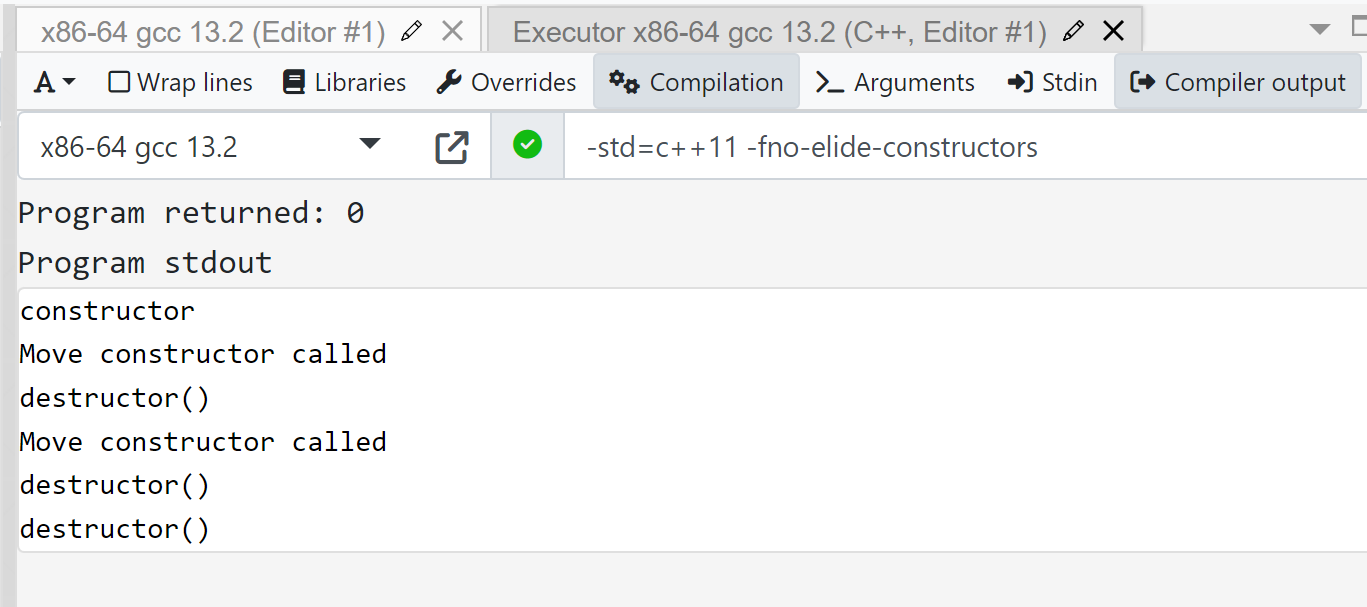The width and height of the screenshot is (1367, 607).
Task: Click the maximize pane square icon
Action: pyautogui.click(x=1358, y=29)
